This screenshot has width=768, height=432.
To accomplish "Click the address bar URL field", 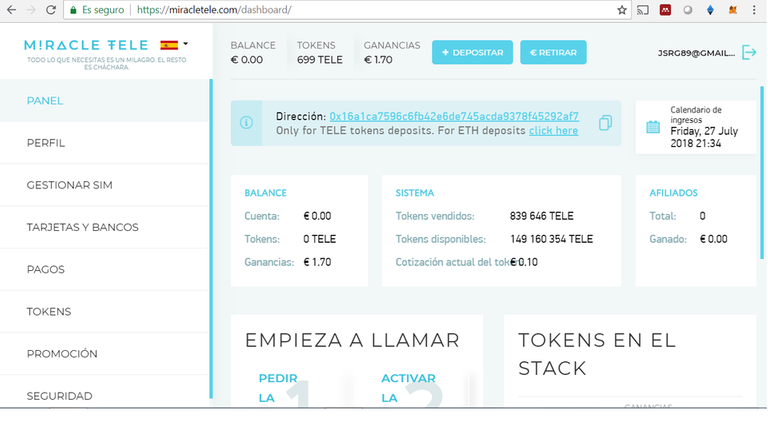I will coord(347,10).
